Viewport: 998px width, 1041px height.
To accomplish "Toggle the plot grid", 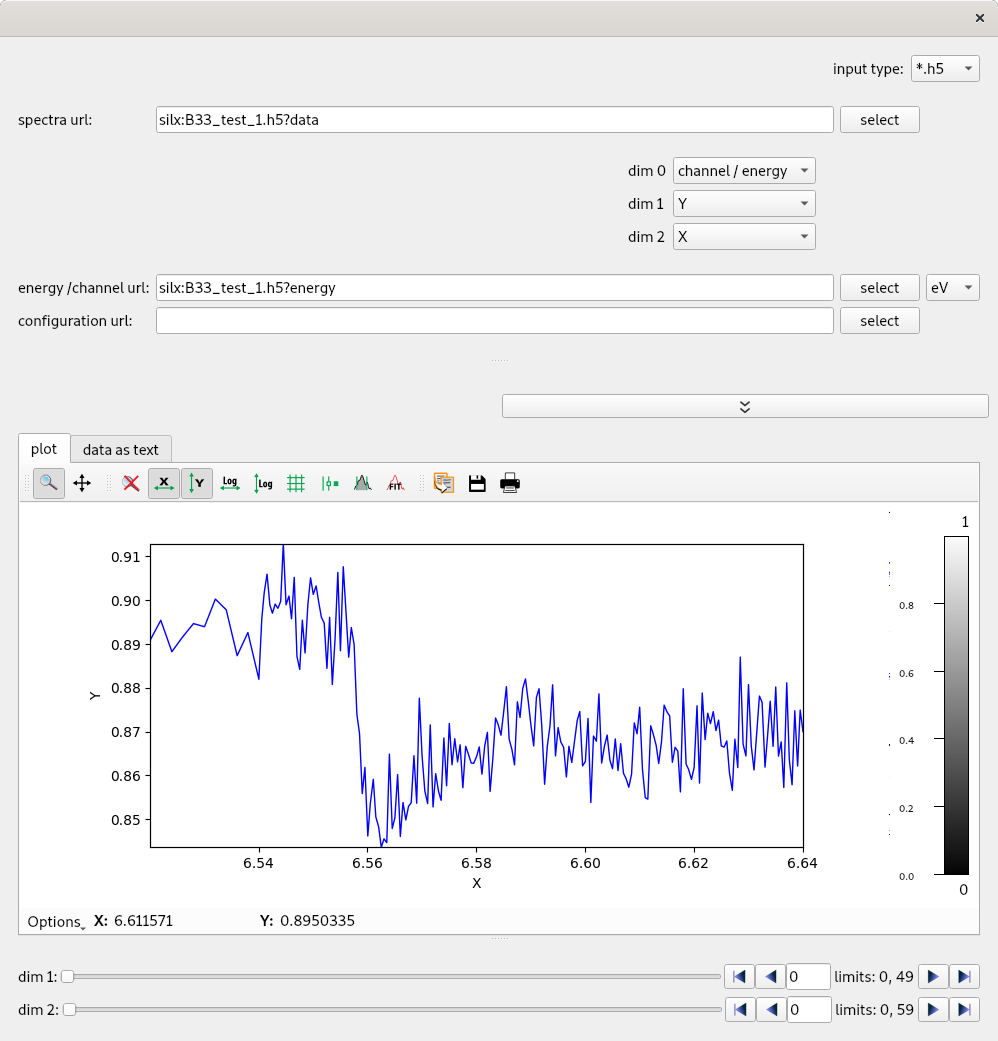I will click(295, 483).
